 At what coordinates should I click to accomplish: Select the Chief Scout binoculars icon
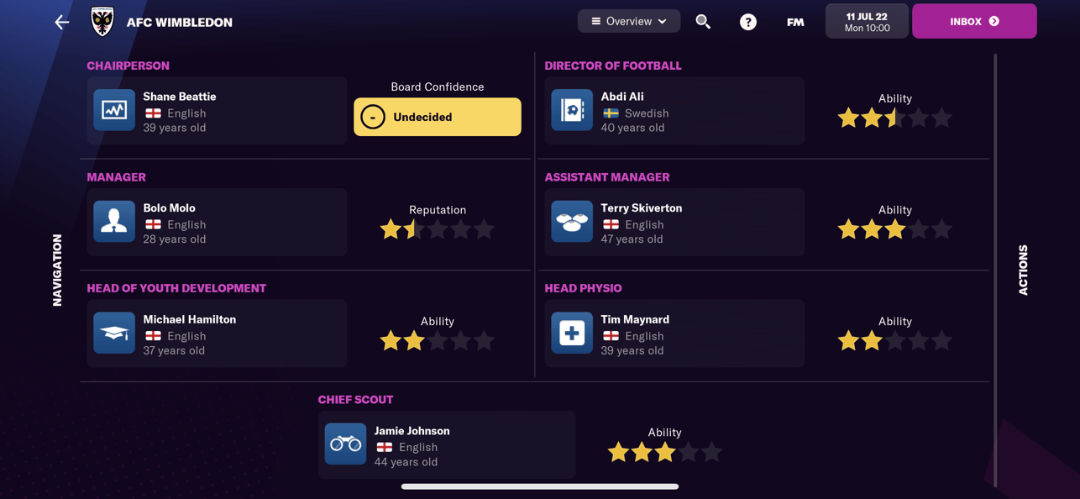coord(346,444)
